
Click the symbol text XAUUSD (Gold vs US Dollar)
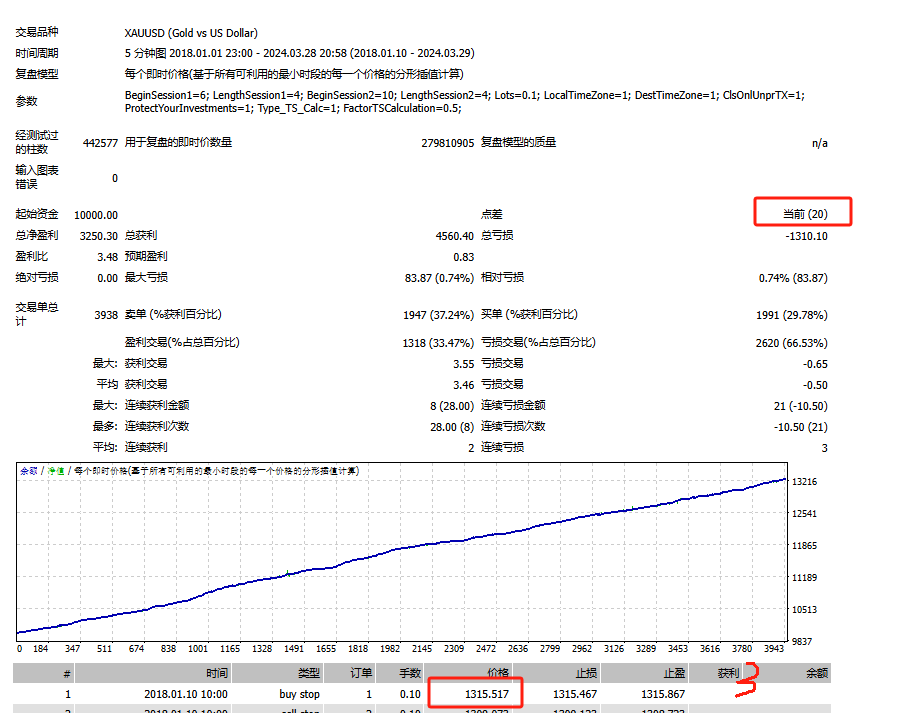(x=191, y=33)
